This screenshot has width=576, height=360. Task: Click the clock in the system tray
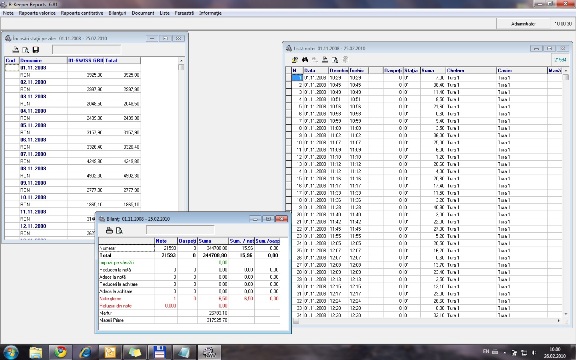point(555,353)
